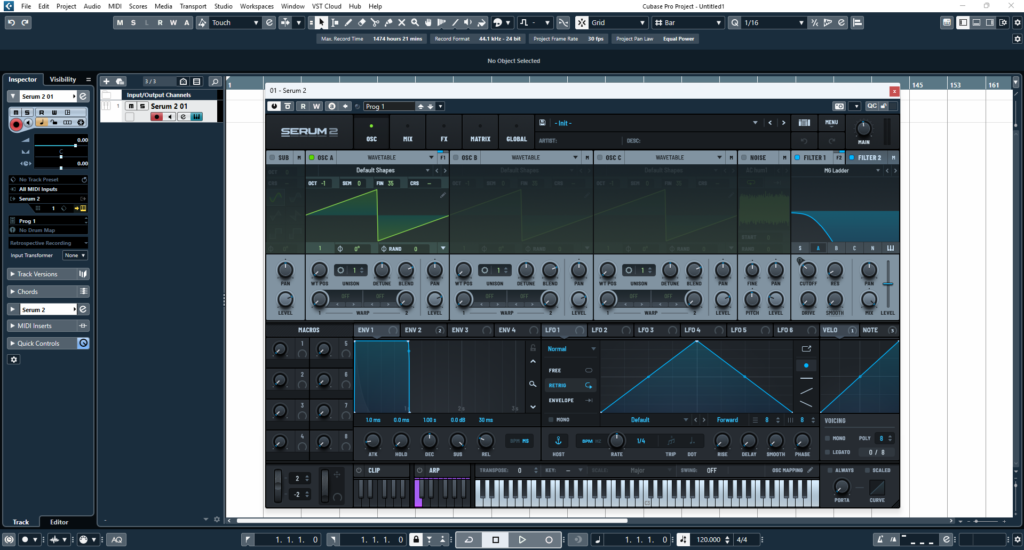The width and height of the screenshot is (1024, 550).
Task: Click the Stop transport button
Action: [496, 540]
